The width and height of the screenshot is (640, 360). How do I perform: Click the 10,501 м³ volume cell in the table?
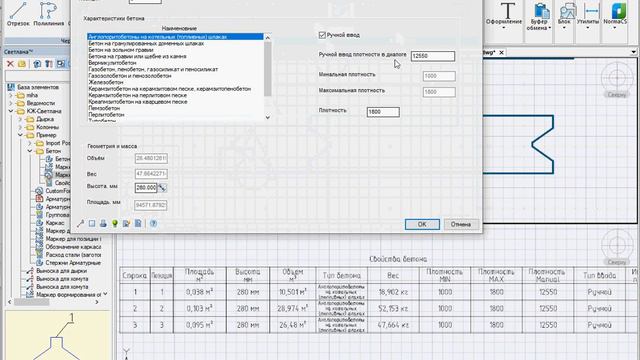[293, 292]
